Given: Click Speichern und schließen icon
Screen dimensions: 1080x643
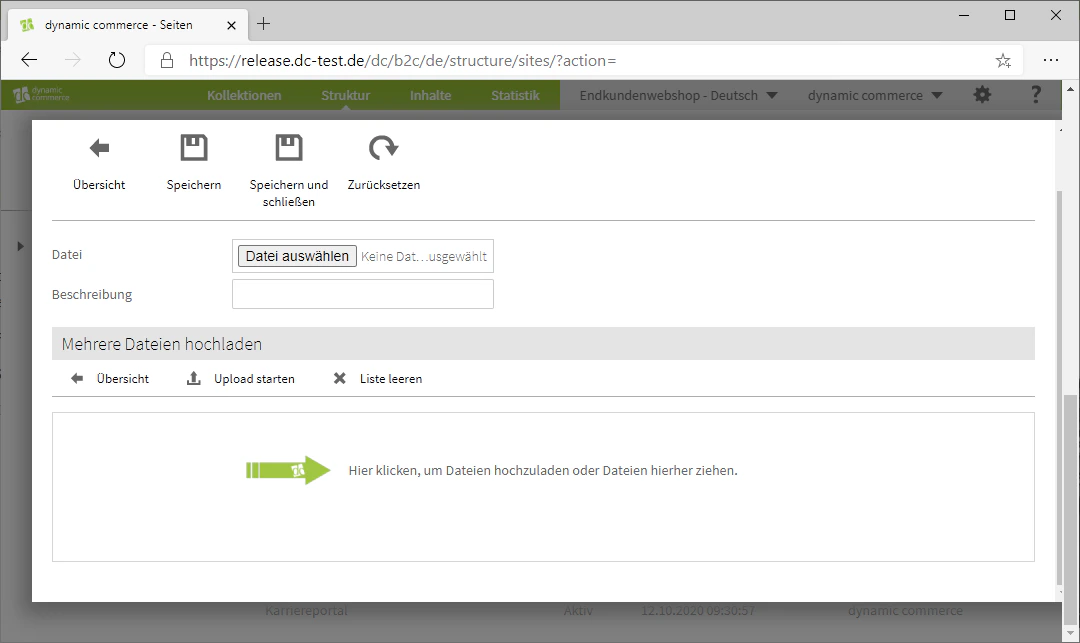Looking at the screenshot, I should 289,147.
